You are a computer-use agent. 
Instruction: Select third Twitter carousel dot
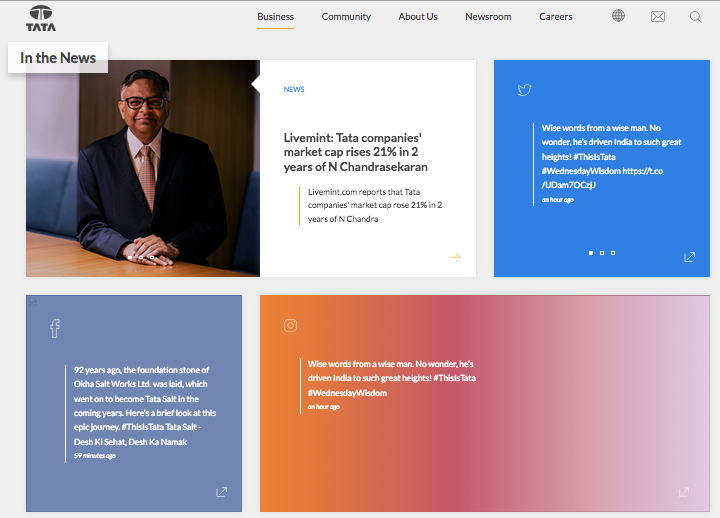coord(613,253)
